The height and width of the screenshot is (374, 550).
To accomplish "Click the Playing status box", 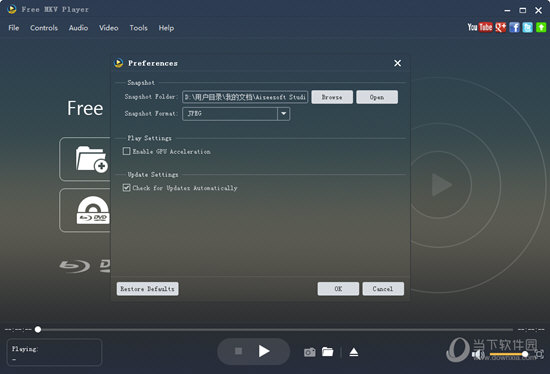I will pos(54,352).
